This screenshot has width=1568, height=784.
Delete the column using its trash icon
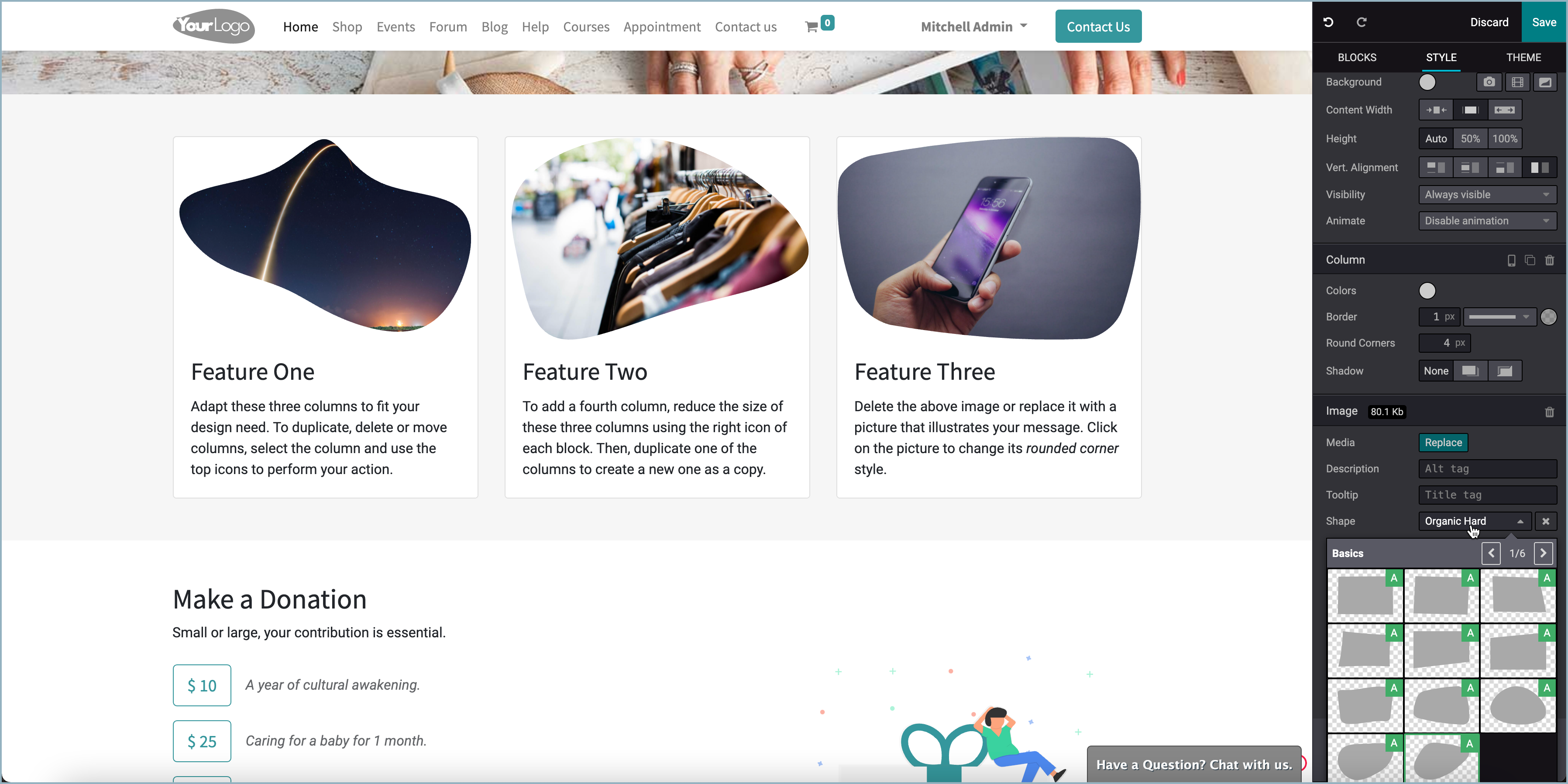1549,261
